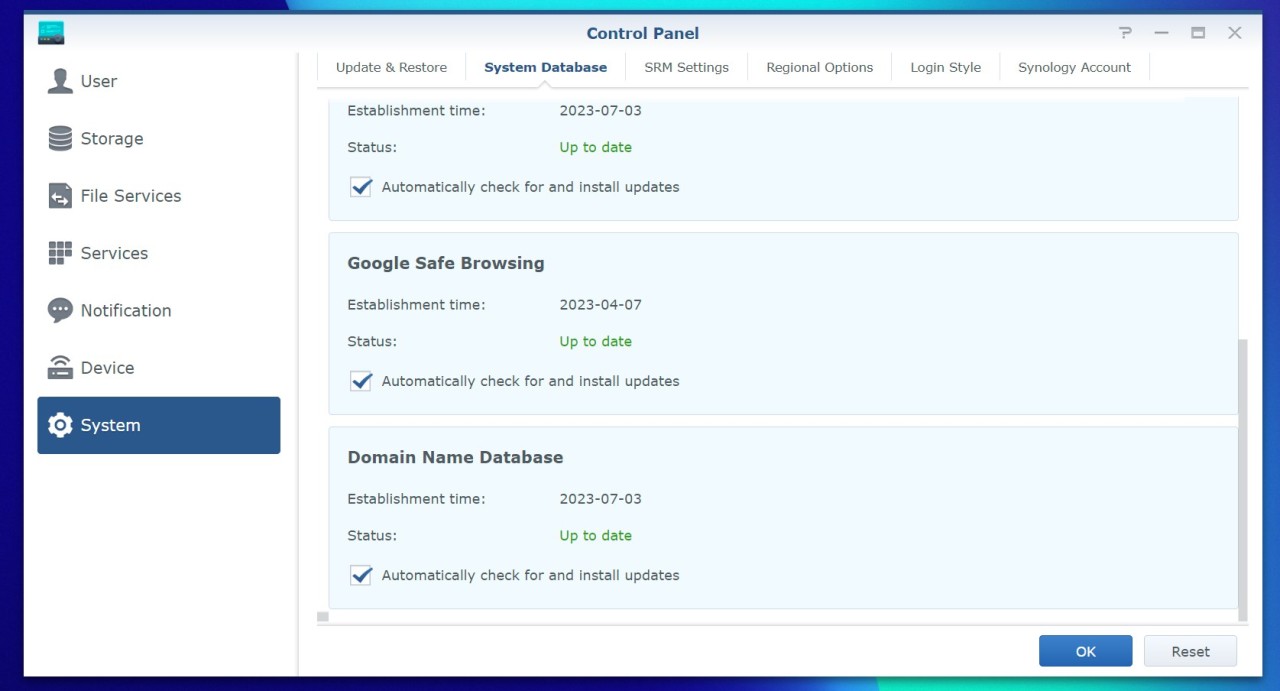Click the vertical scrollbar thumb
This screenshot has height=691, width=1280.
click(x=1243, y=479)
